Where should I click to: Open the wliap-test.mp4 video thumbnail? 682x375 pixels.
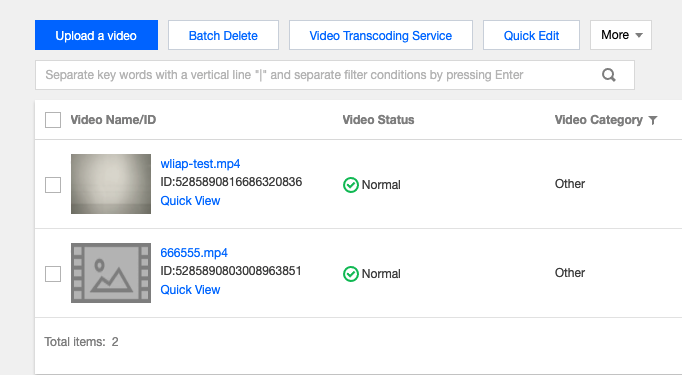pyautogui.click(x=111, y=184)
